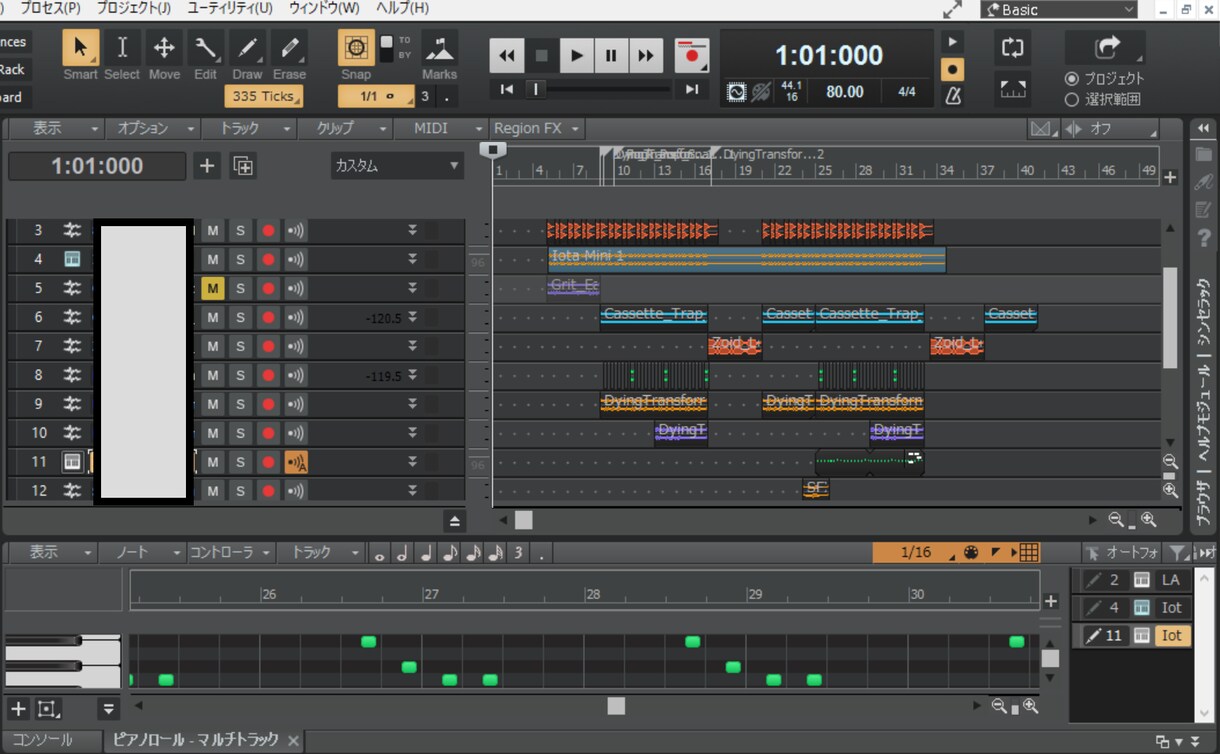Switch to the Draw tool

247,48
